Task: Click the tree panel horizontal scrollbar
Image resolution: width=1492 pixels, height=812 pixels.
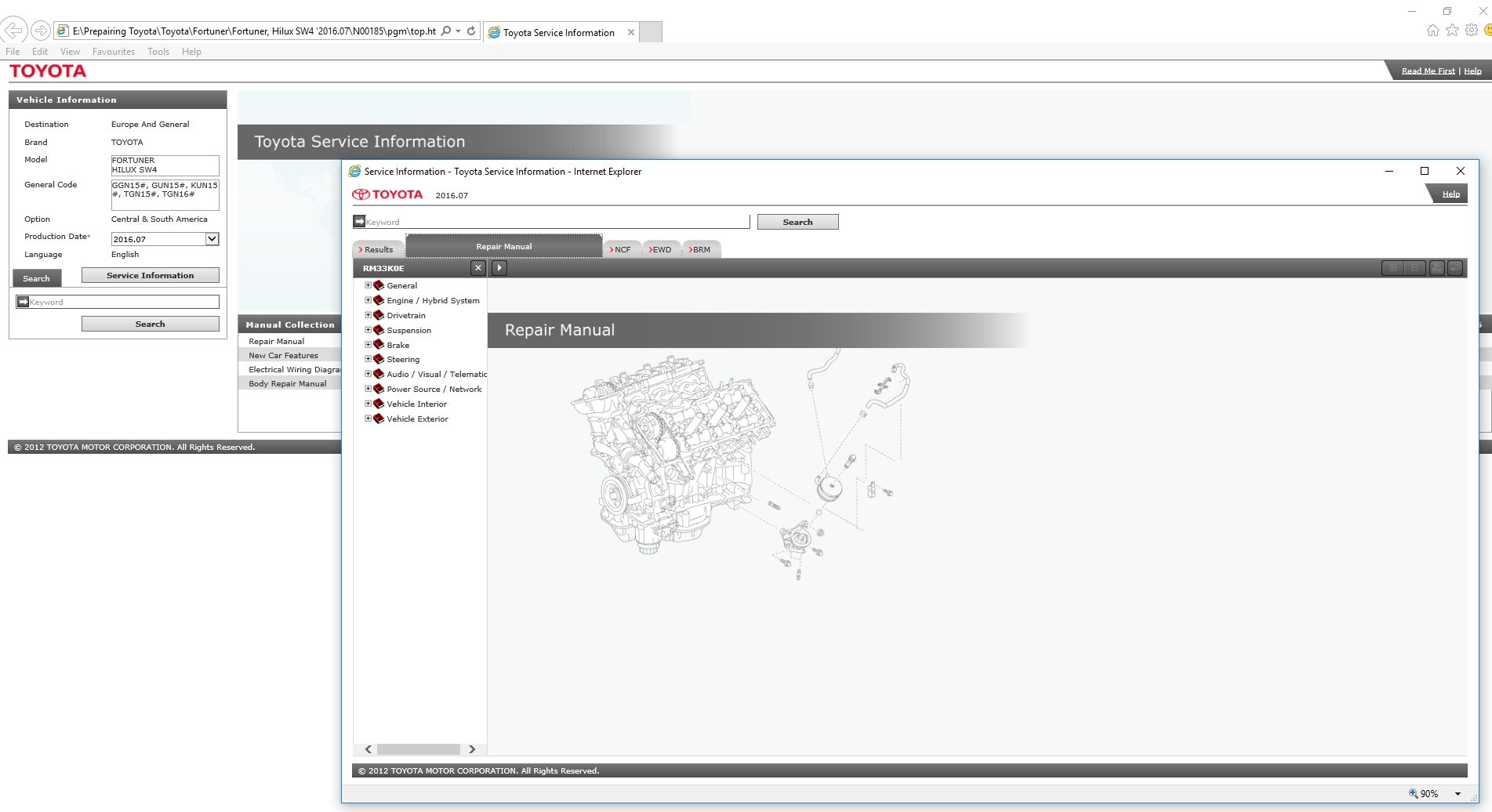Action: 419,749
